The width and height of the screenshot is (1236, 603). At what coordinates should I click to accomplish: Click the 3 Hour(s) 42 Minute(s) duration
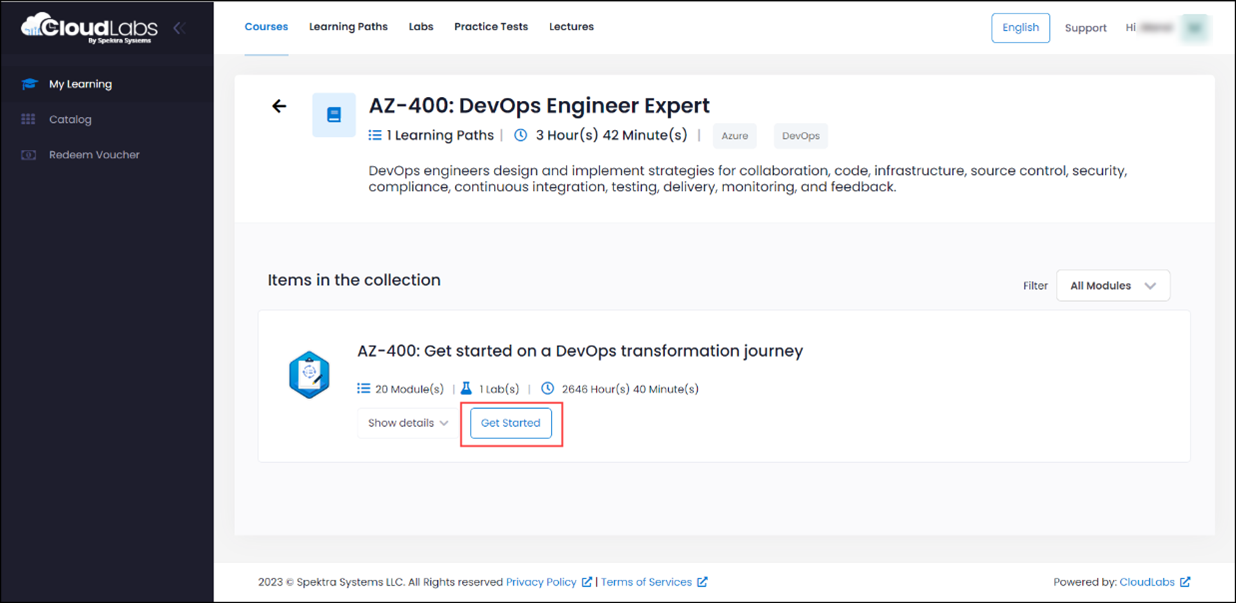pyautogui.click(x=612, y=135)
